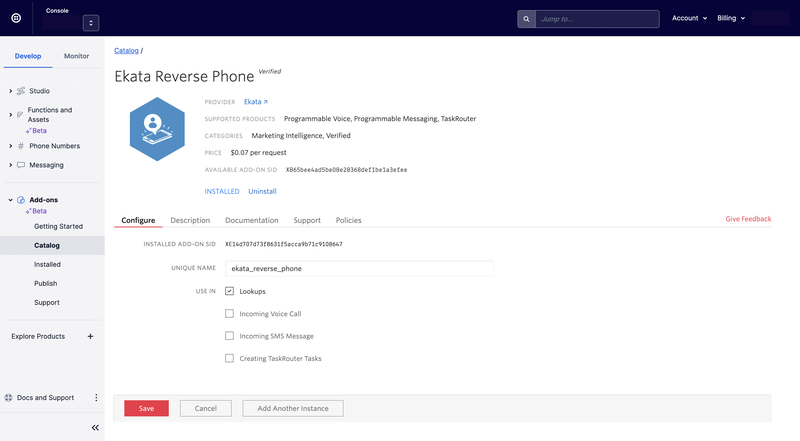The image size is (800, 441).
Task: Click the Phone Numbers hash icon
Action: pos(21,146)
